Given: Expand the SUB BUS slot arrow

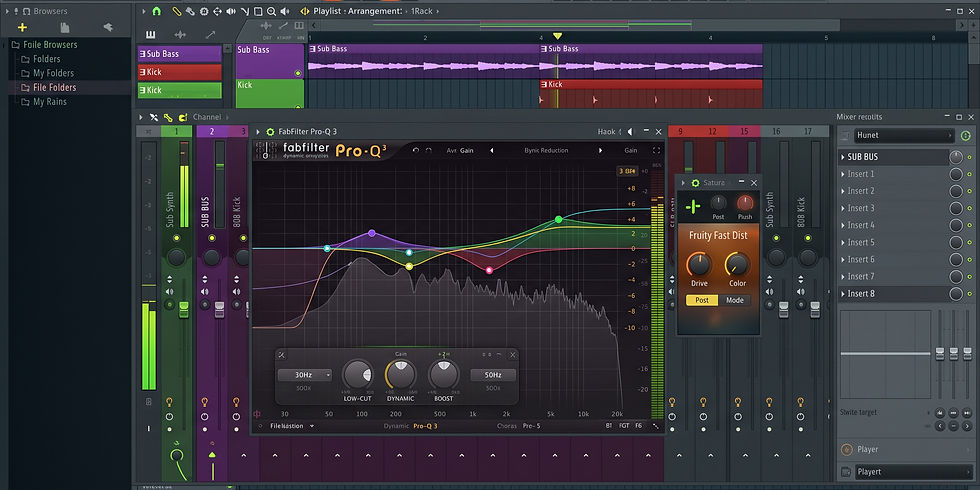Looking at the screenshot, I should pos(842,157).
